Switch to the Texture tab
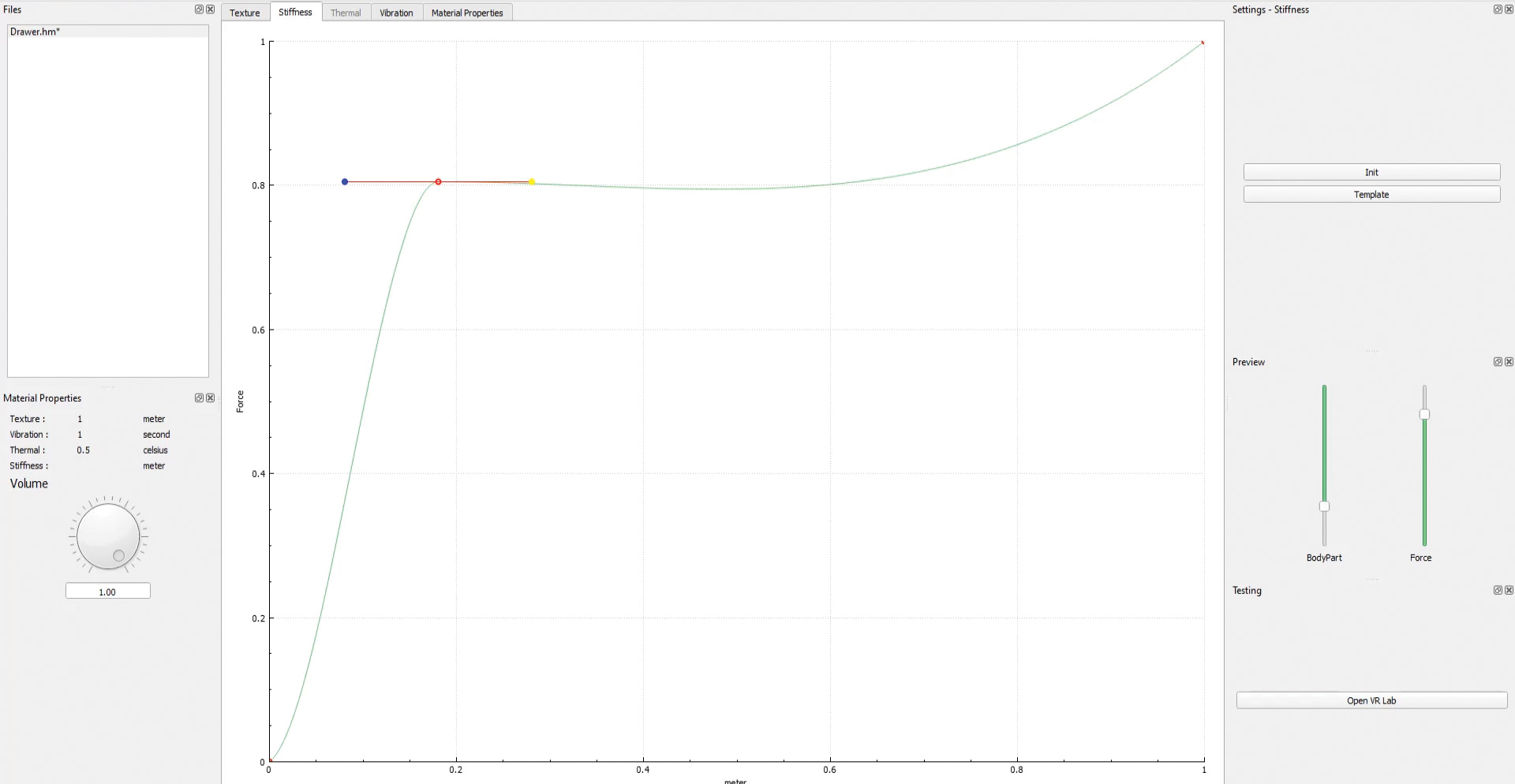1515x784 pixels. click(x=245, y=13)
